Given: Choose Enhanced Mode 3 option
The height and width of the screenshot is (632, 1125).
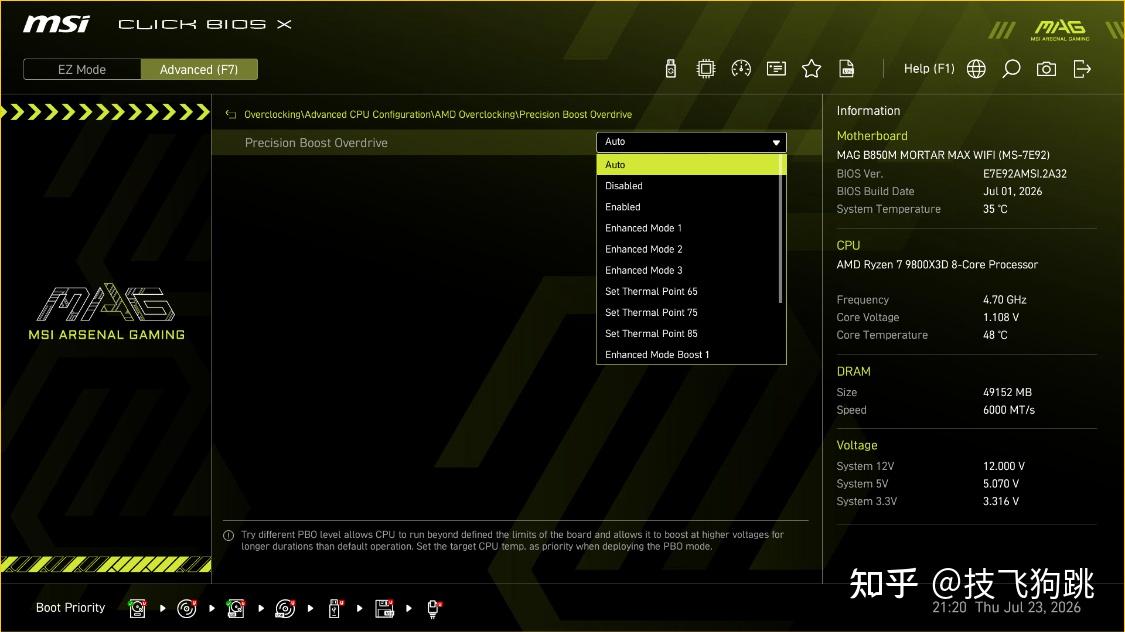Looking at the screenshot, I should click(688, 270).
